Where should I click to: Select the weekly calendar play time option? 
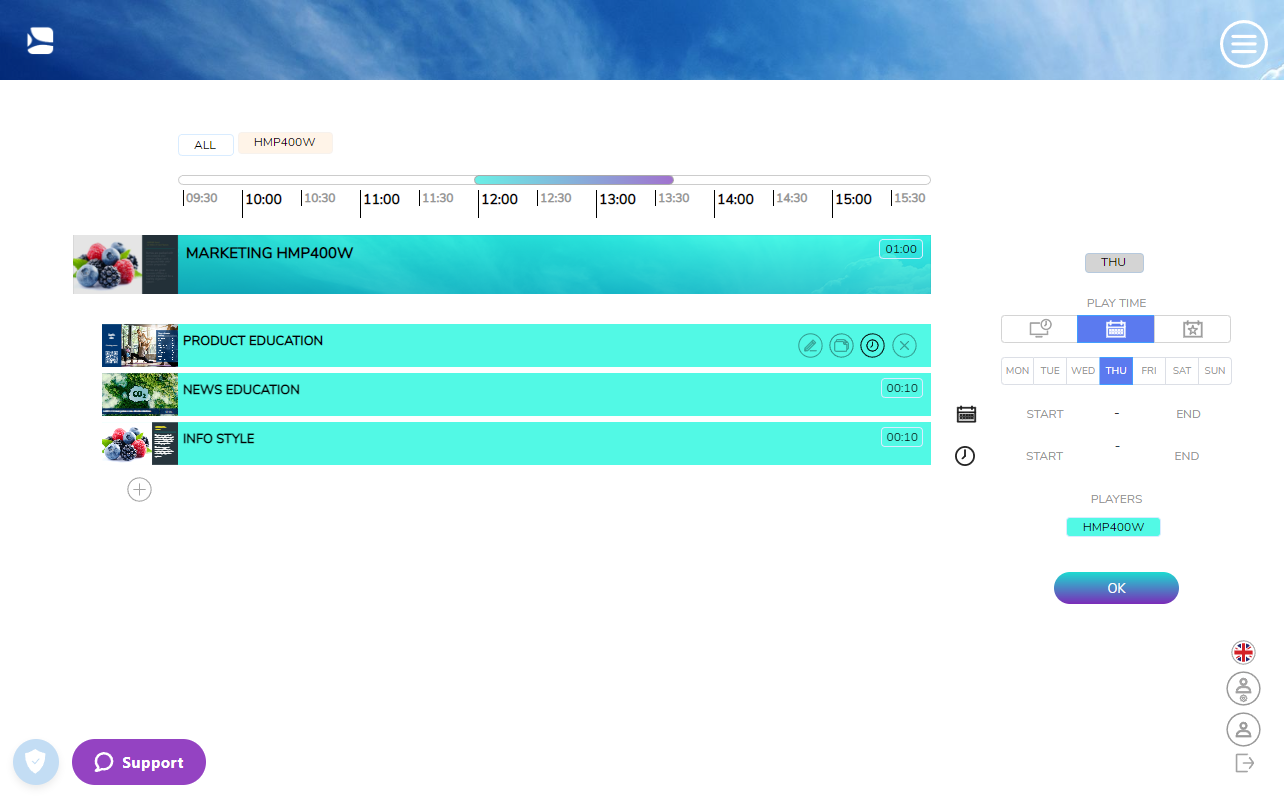point(1115,328)
